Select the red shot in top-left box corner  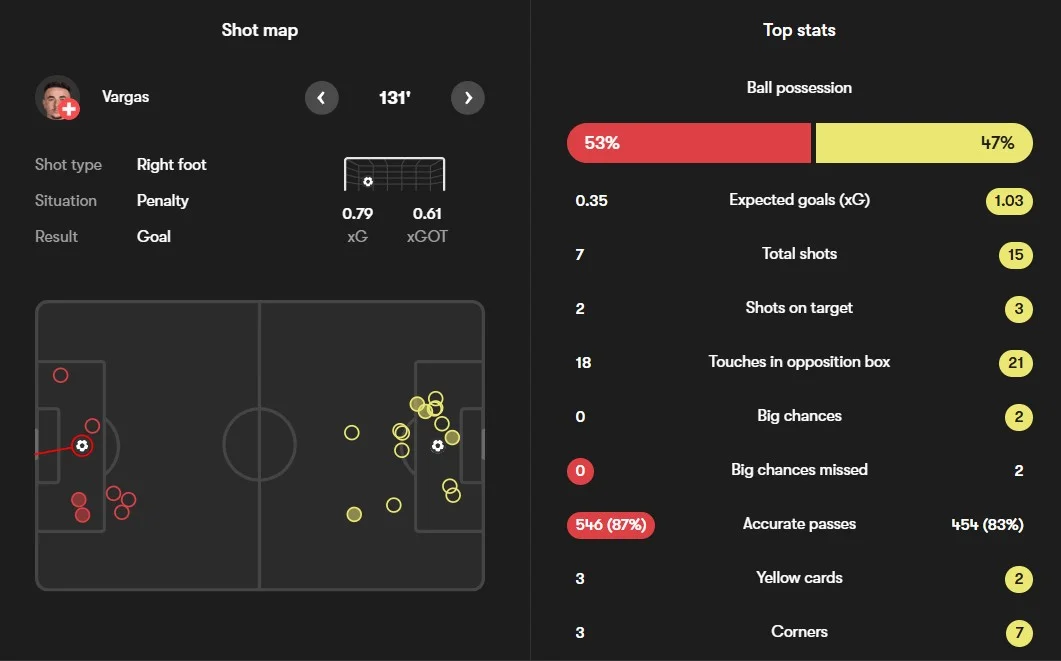pyautogui.click(x=60, y=375)
